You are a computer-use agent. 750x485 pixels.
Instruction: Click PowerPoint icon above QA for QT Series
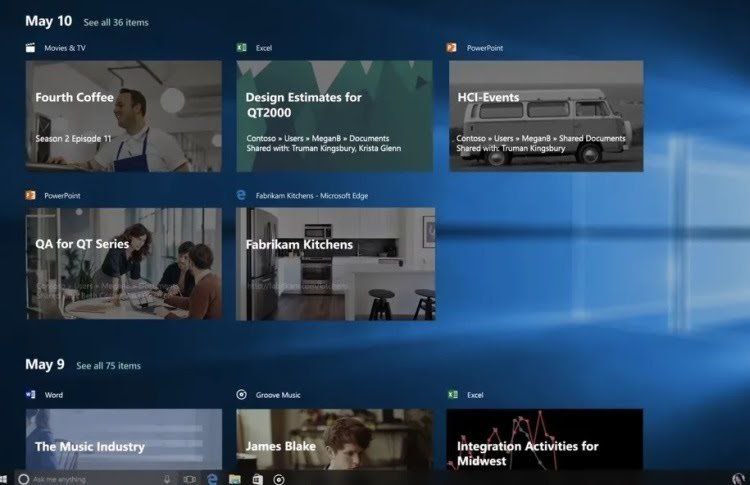pos(30,195)
